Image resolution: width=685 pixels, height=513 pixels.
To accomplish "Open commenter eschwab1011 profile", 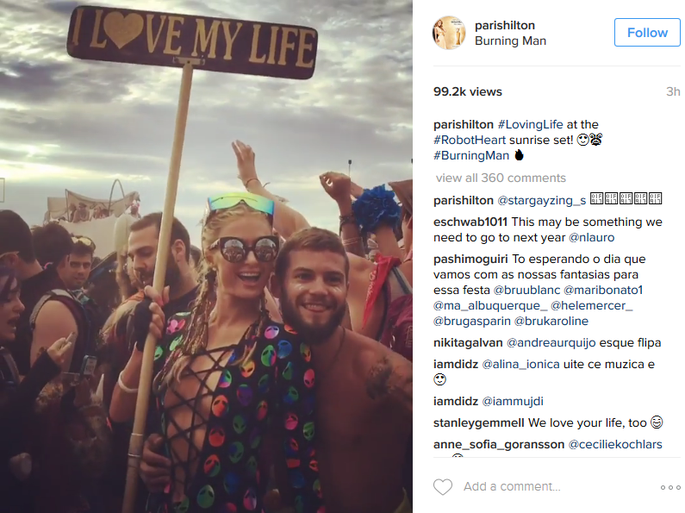I will (x=470, y=222).
